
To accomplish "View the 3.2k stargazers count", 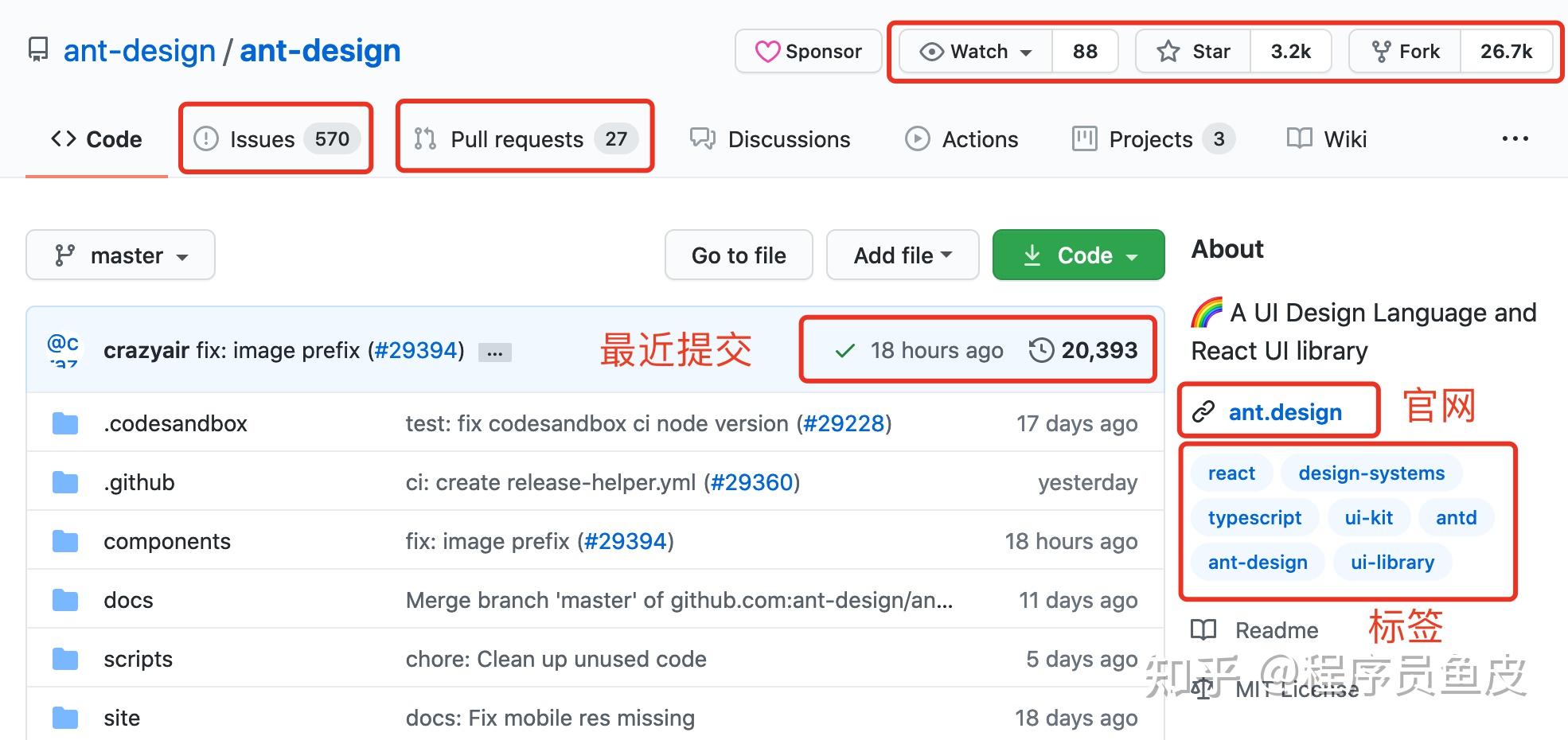I will (1291, 52).
